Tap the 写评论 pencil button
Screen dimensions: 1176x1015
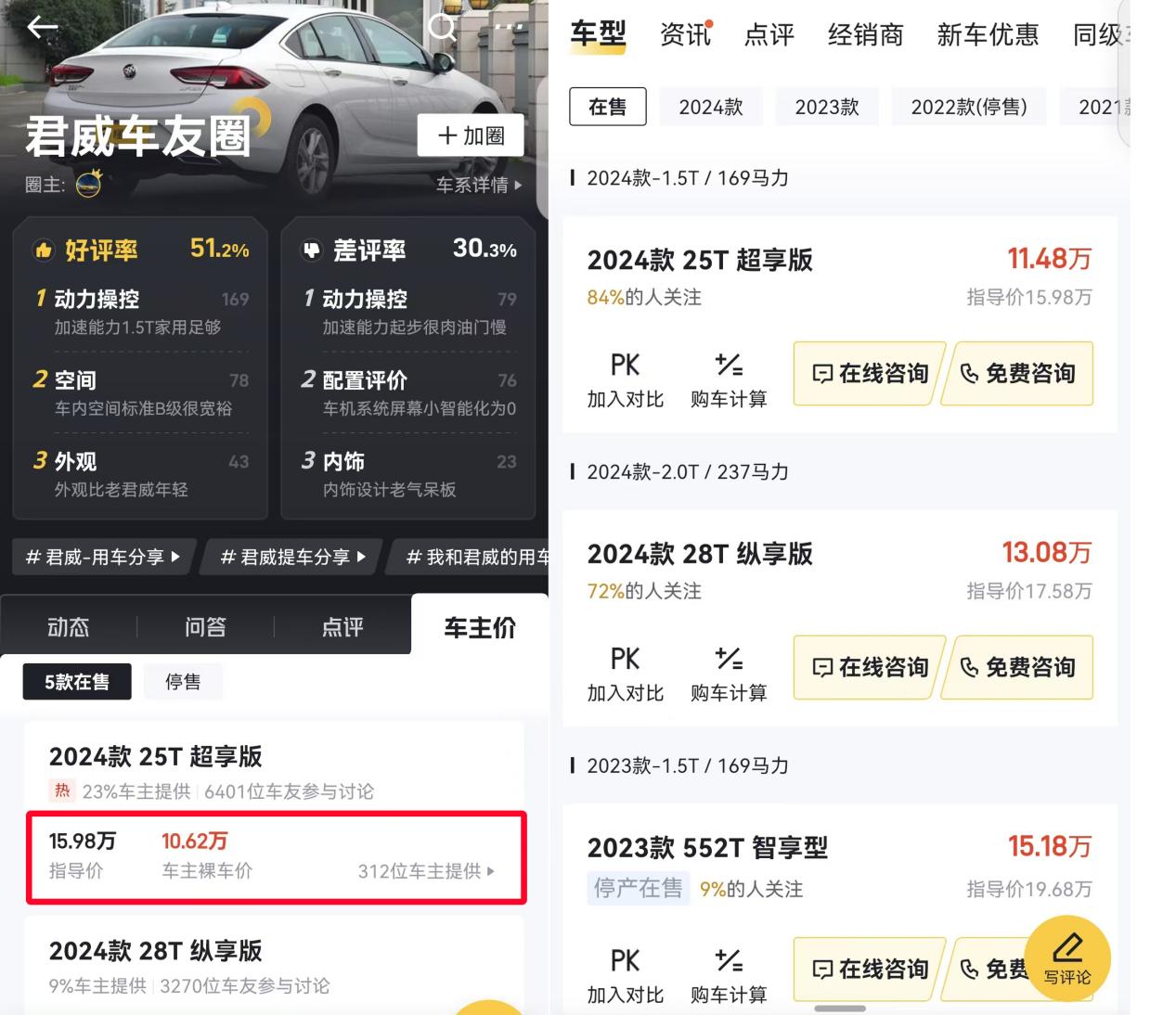(x=1067, y=958)
